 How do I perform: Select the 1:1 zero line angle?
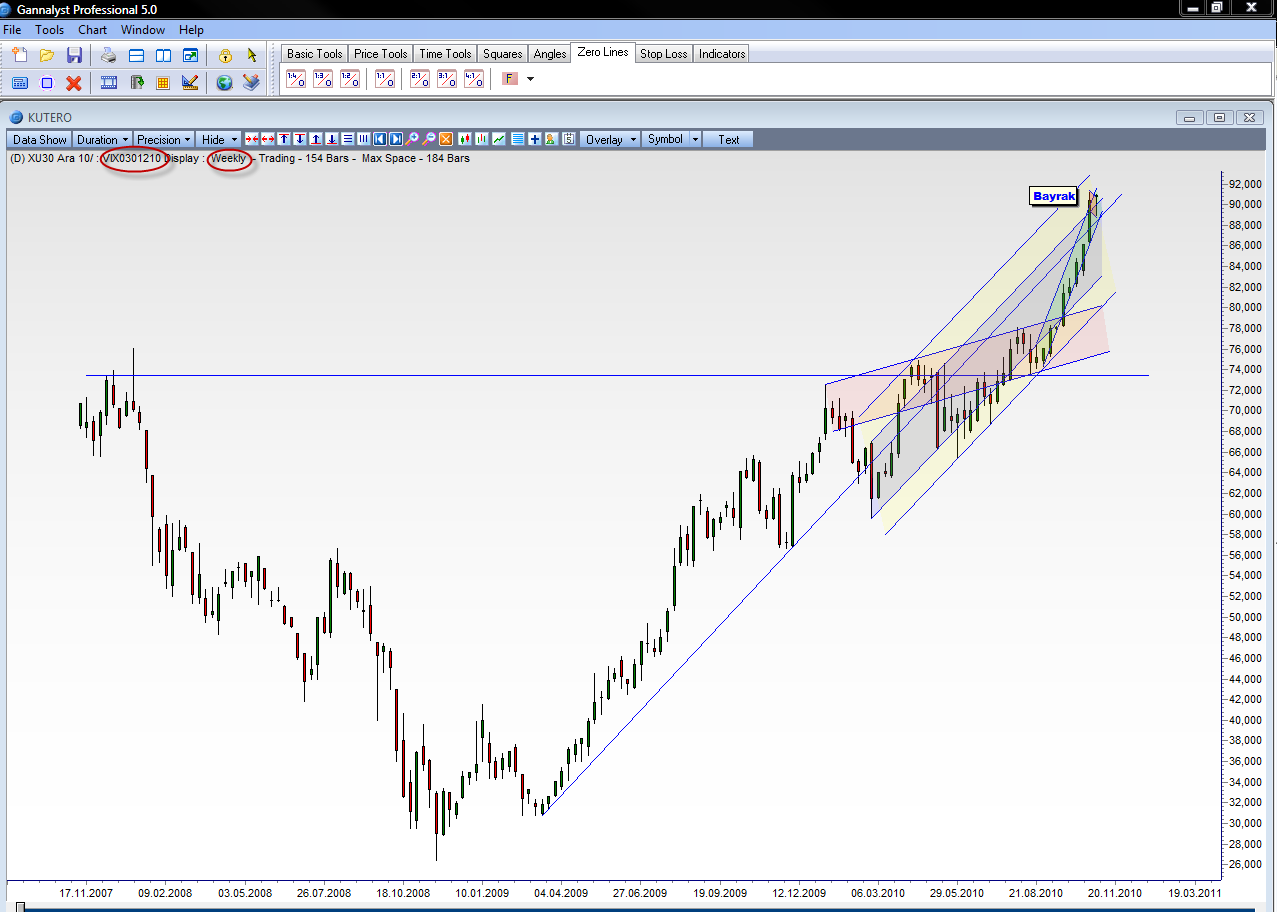pyautogui.click(x=385, y=79)
